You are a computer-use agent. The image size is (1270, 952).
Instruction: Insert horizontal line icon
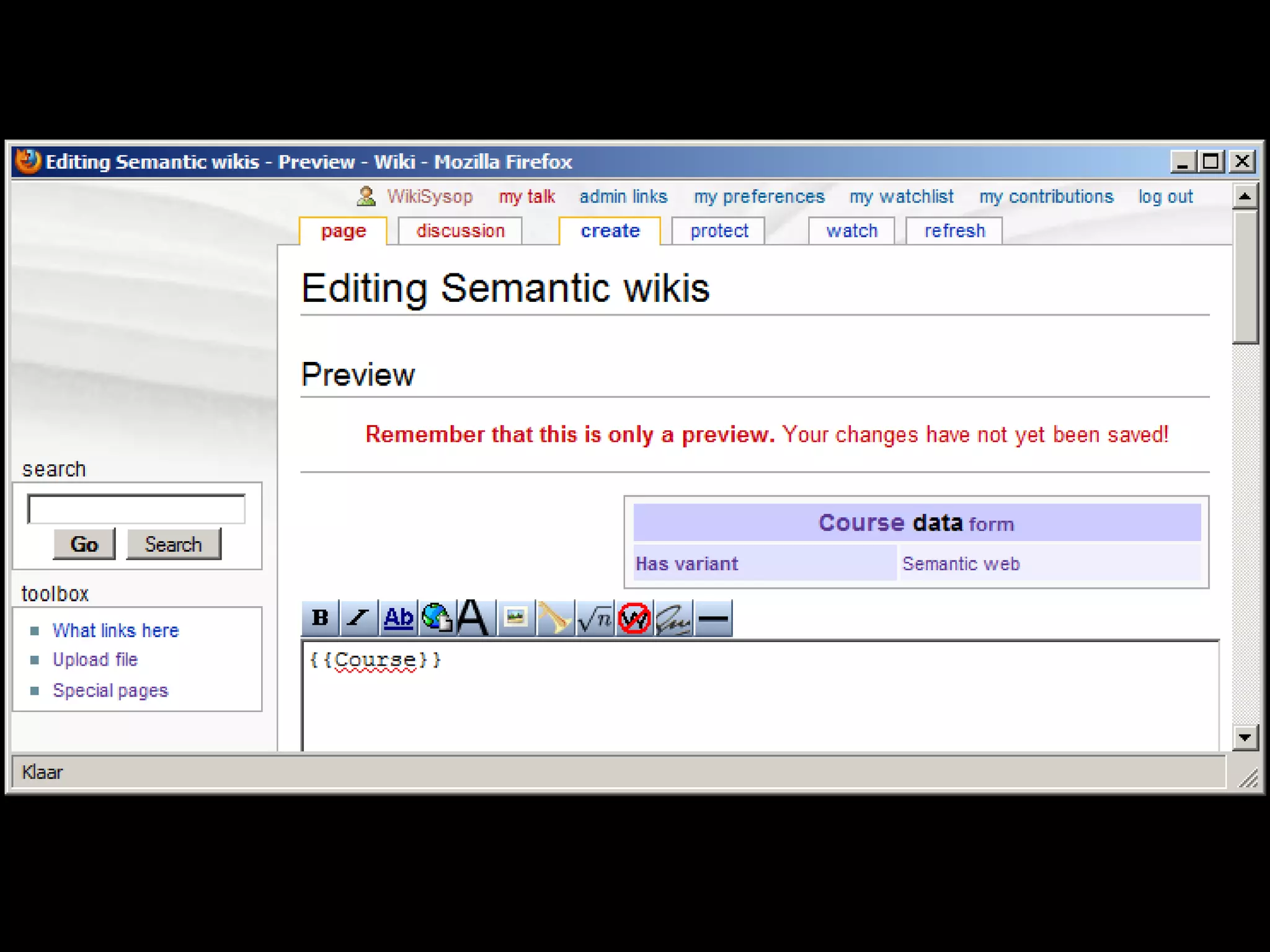[x=713, y=618]
